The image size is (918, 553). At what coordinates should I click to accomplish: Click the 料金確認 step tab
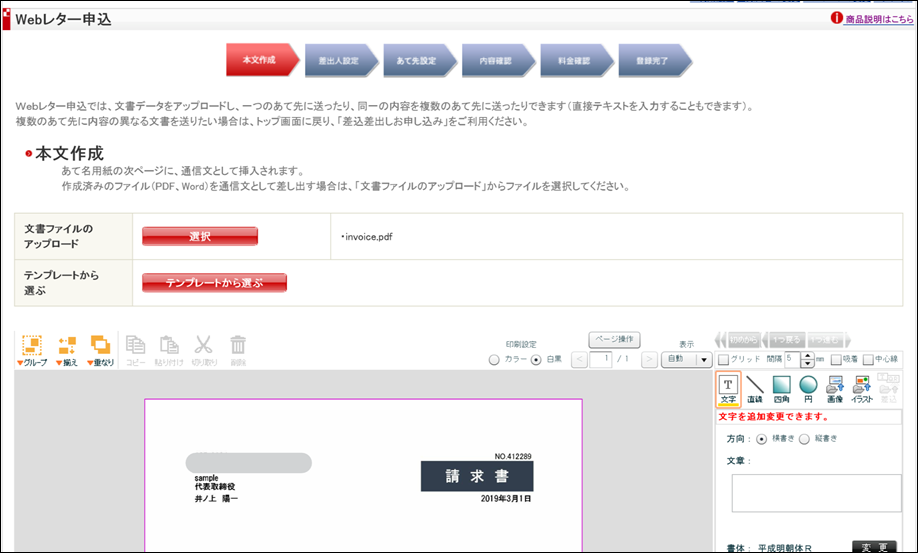point(577,60)
